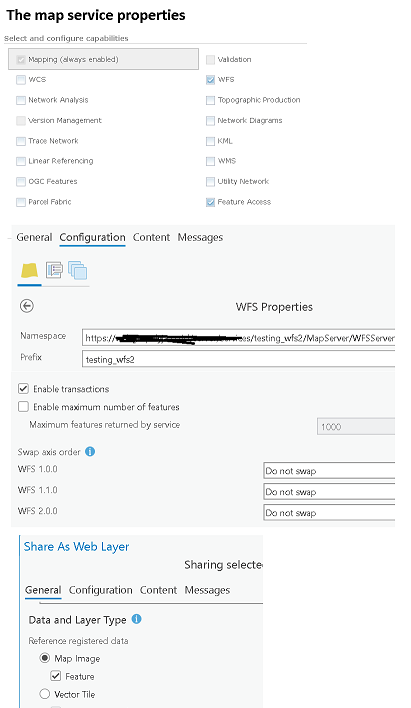The height and width of the screenshot is (708, 411).
Task: Select the Vector Tile radio button
Action: coord(44,694)
